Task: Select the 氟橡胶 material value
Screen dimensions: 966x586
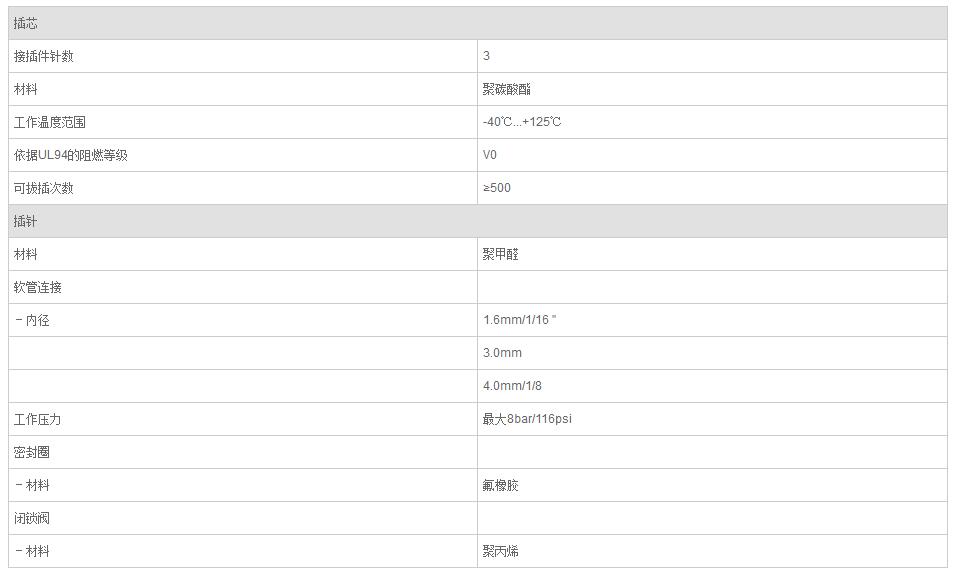Action: point(501,485)
